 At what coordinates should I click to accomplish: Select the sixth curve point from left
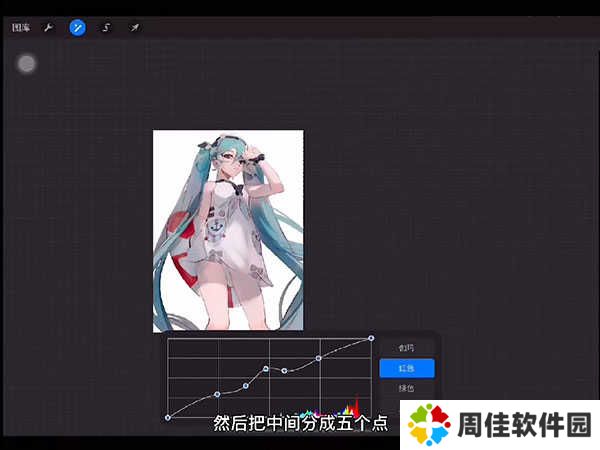(x=319, y=357)
